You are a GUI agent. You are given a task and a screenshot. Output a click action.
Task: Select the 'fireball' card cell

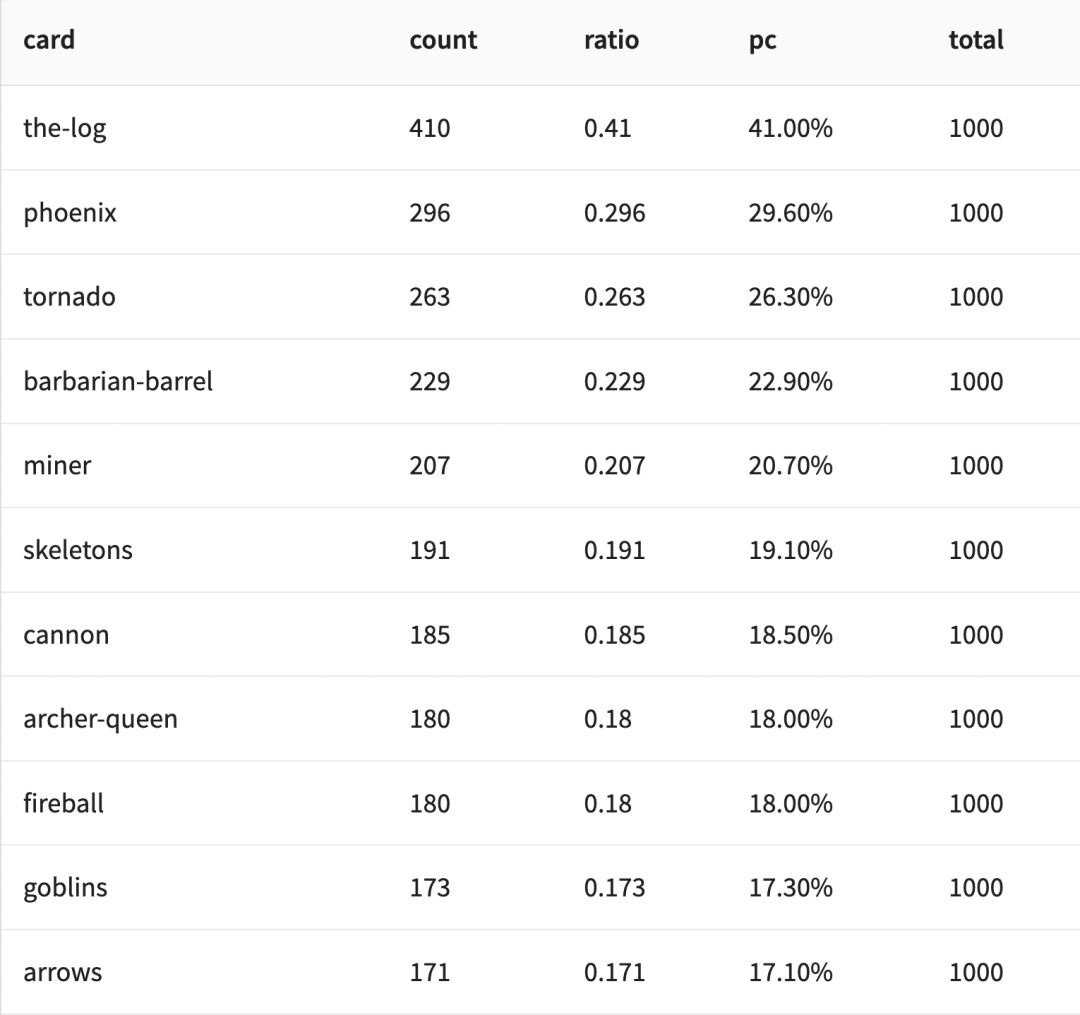coord(64,803)
